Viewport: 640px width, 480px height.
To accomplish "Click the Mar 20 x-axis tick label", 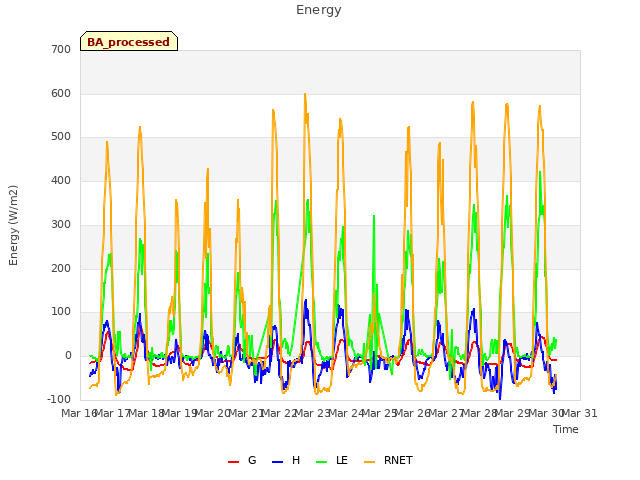I will (213, 413).
